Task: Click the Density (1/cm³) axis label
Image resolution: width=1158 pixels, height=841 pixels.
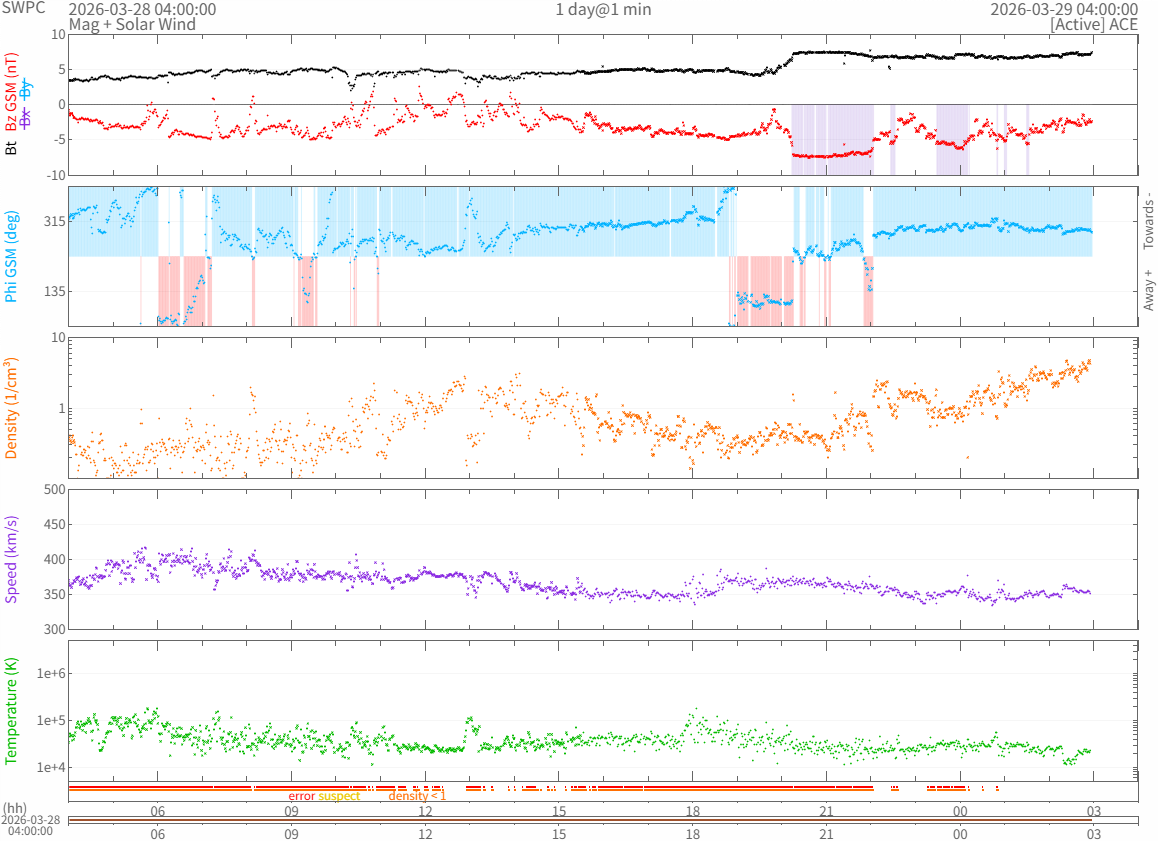Action: point(11,408)
